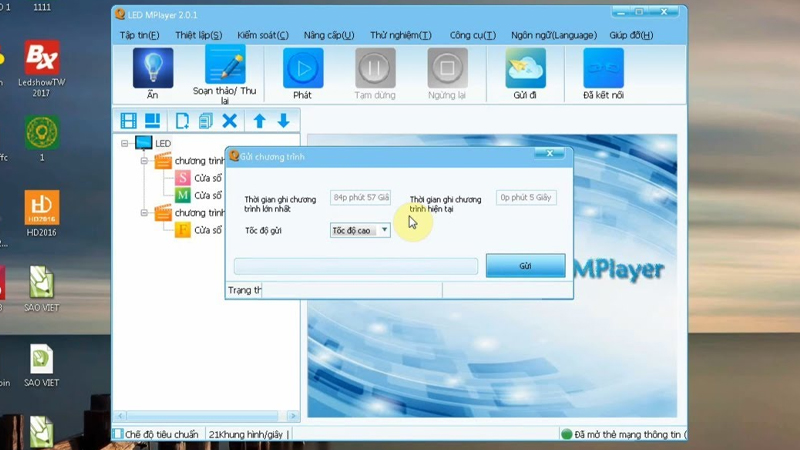Open Ngôn ngữ(Language) menu
Image resolution: width=800 pixels, height=450 pixels.
coord(554,35)
